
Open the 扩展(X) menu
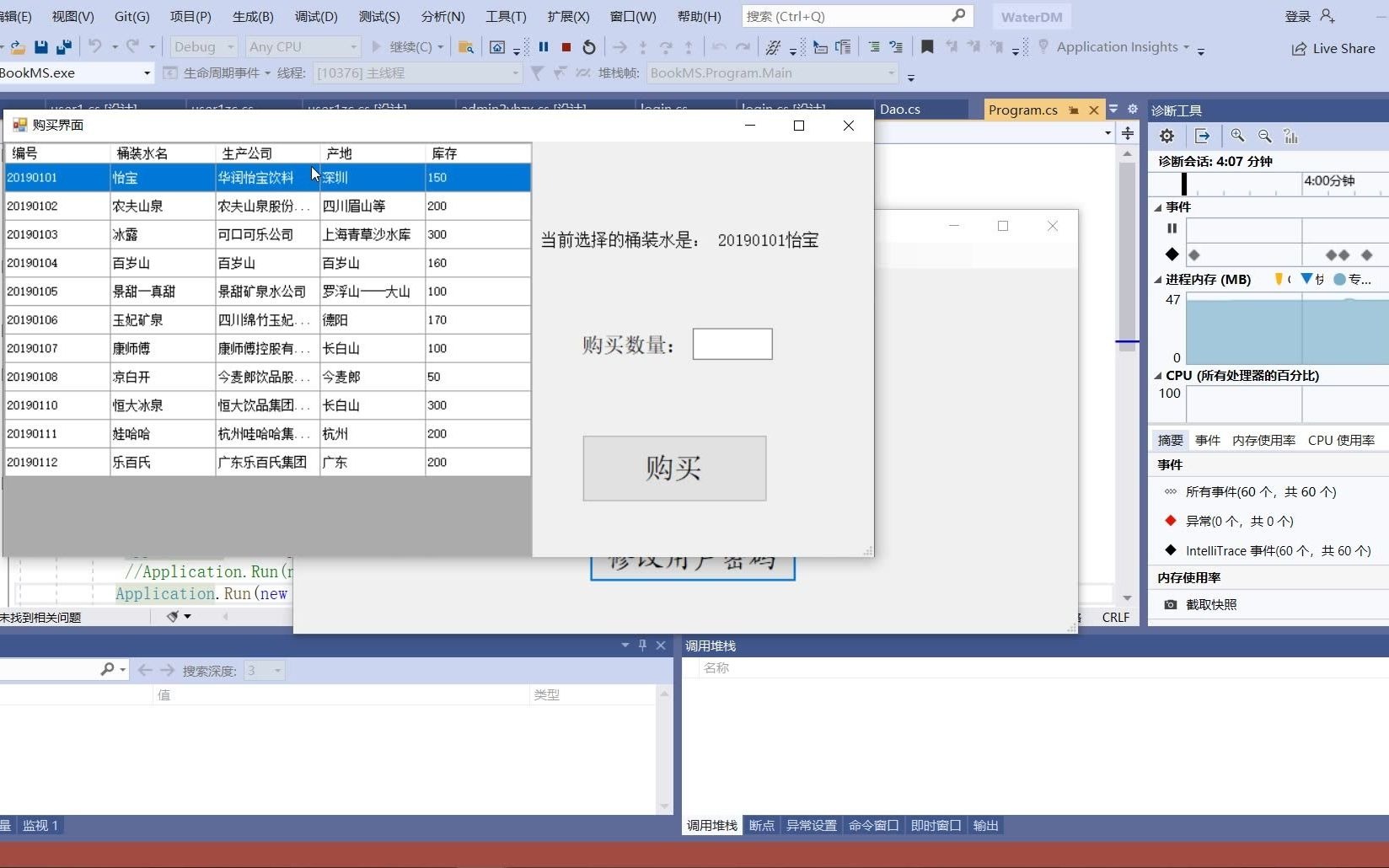point(569,16)
